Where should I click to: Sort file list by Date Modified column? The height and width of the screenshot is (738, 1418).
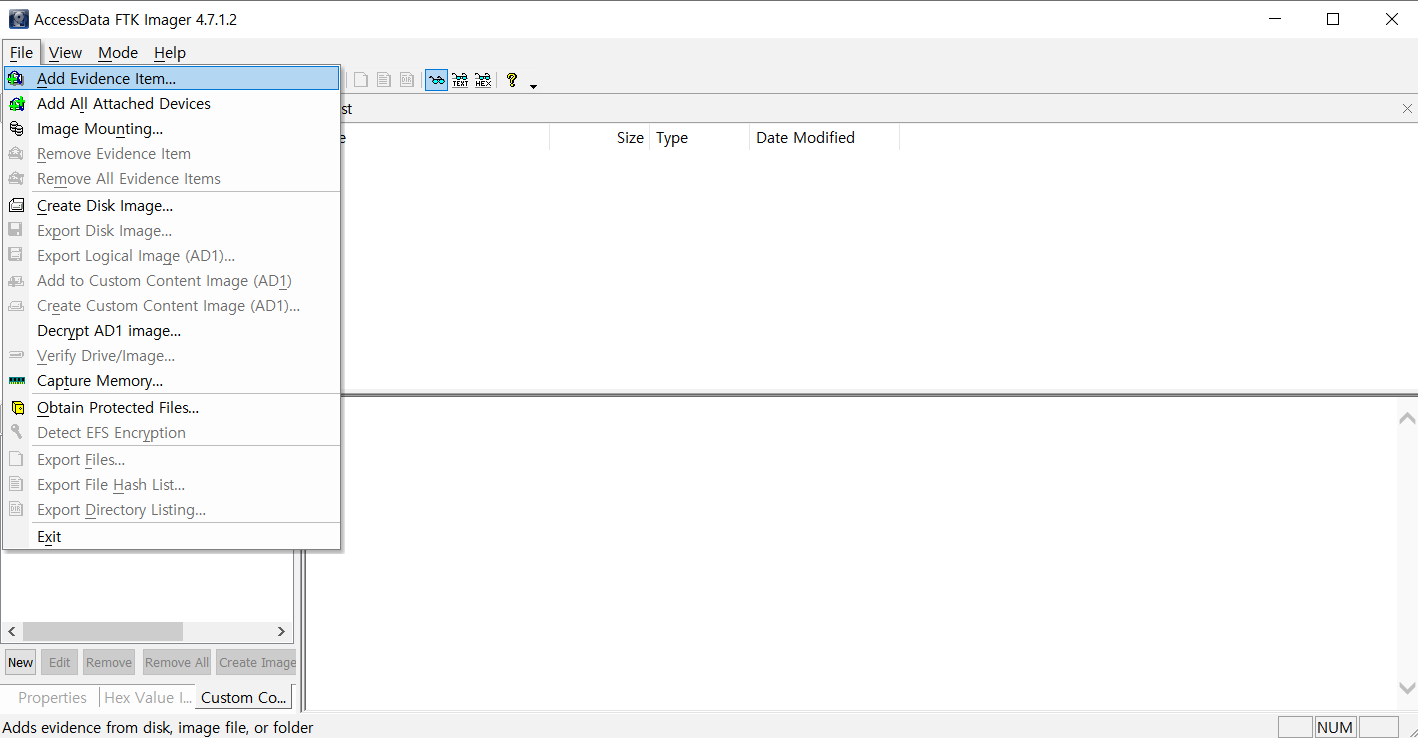point(825,138)
